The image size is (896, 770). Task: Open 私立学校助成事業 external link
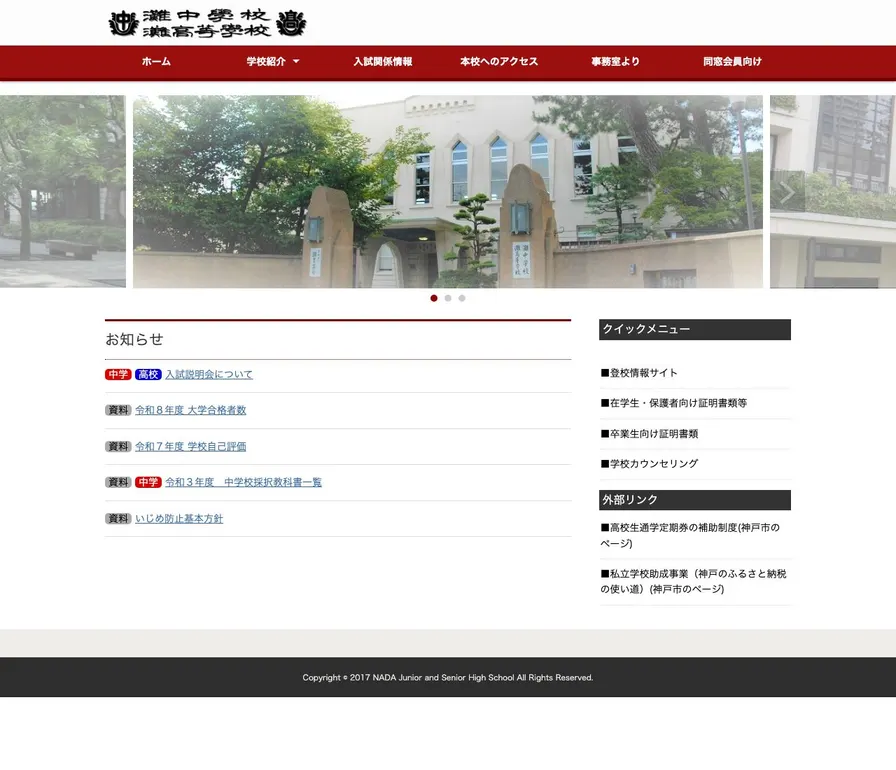click(693, 581)
